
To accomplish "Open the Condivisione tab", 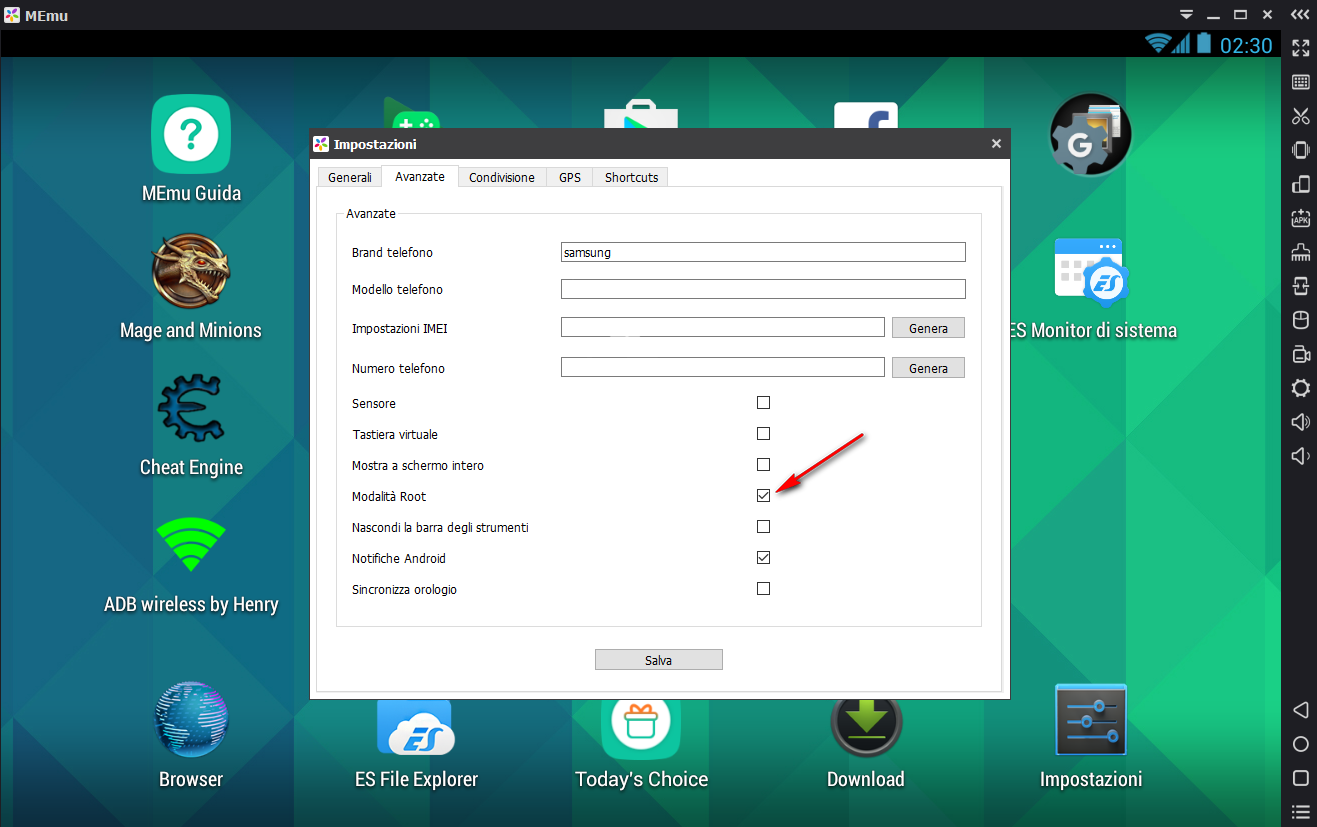I will click(502, 177).
